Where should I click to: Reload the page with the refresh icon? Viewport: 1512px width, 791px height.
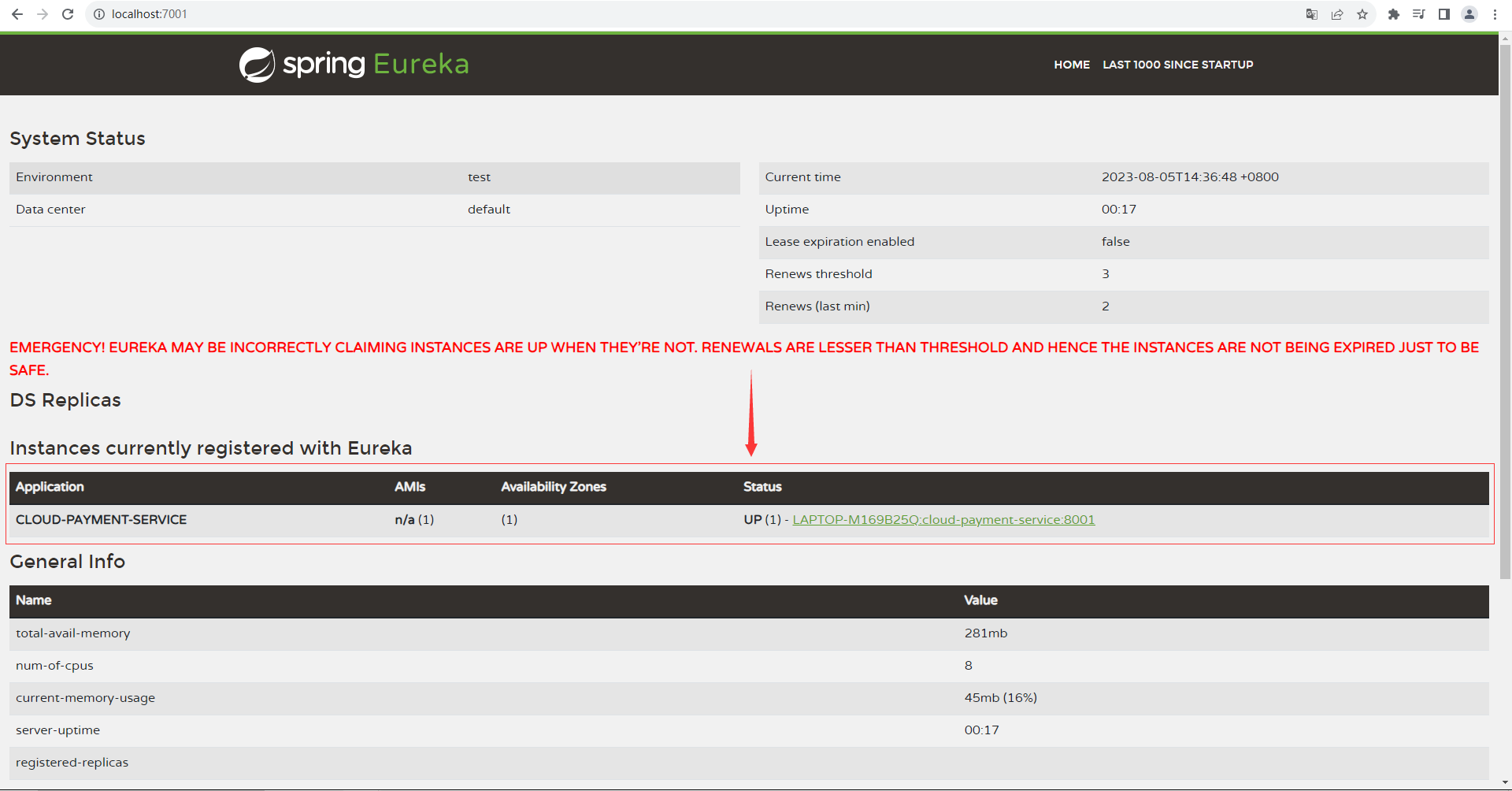(68, 14)
